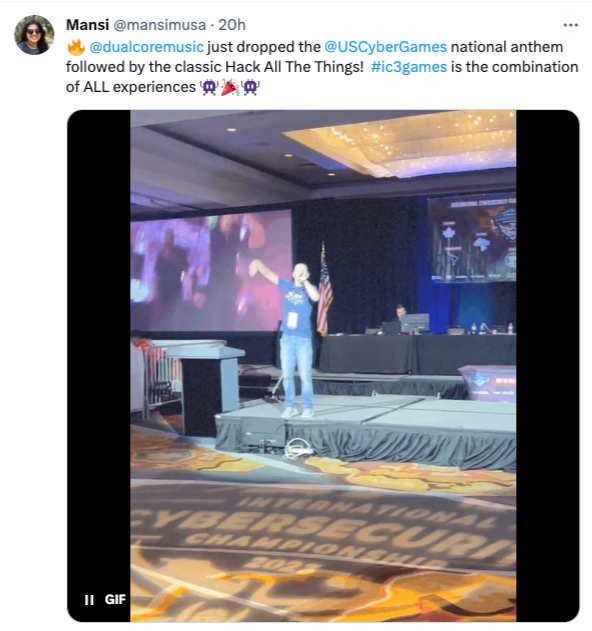Viewport: 592px width, 631px height.
Task: Click the large projection screen in GIF
Action: (x=211, y=272)
